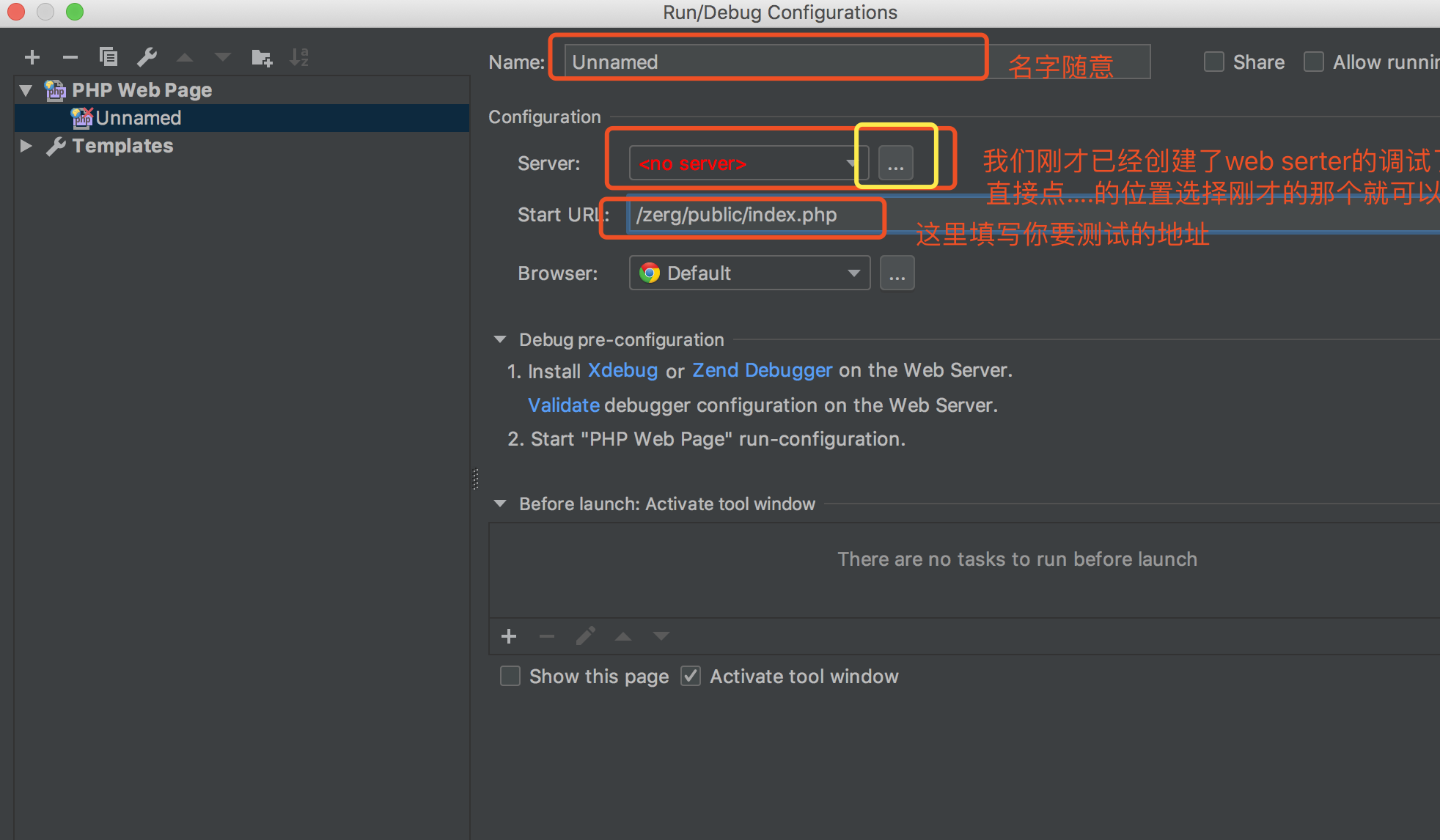Move the configuration down in the left toolbar

[x=223, y=57]
